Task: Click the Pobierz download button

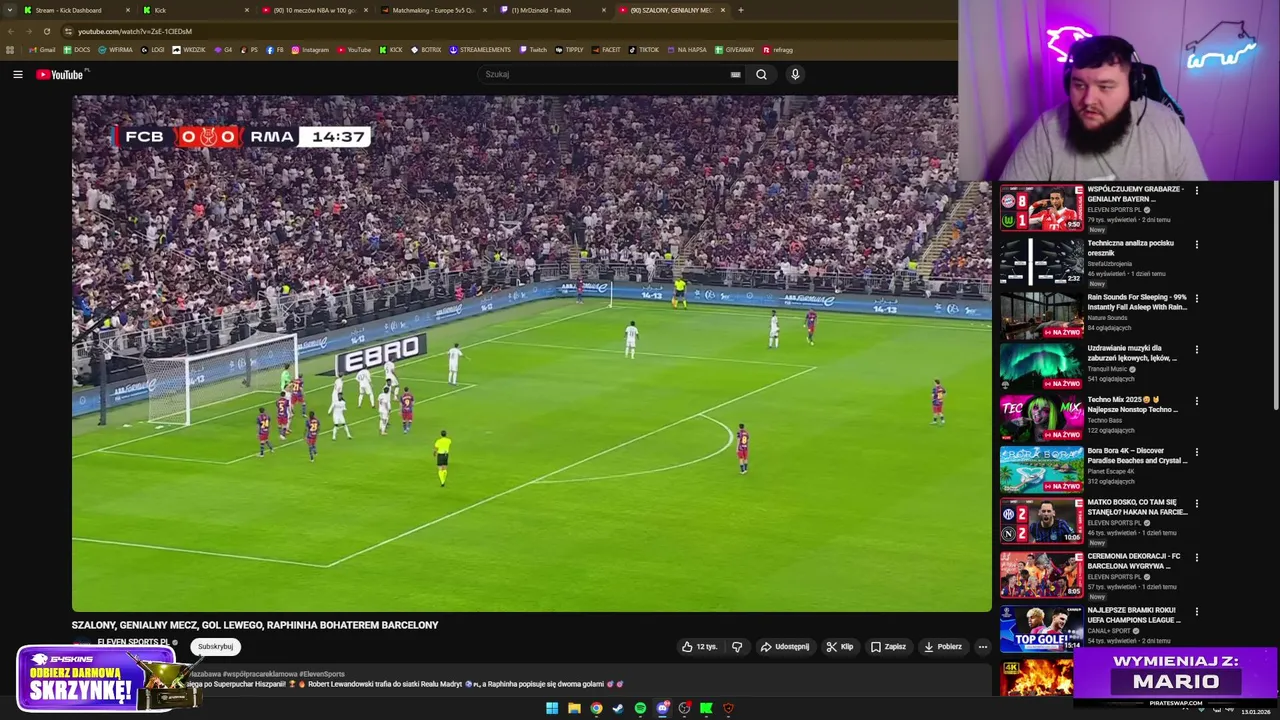Action: 942,647
